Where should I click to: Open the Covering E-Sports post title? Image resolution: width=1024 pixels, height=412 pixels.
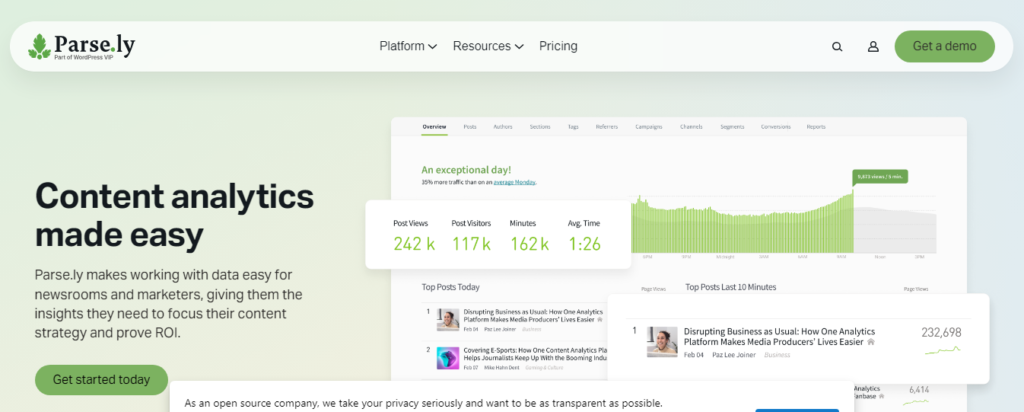click(x=536, y=354)
